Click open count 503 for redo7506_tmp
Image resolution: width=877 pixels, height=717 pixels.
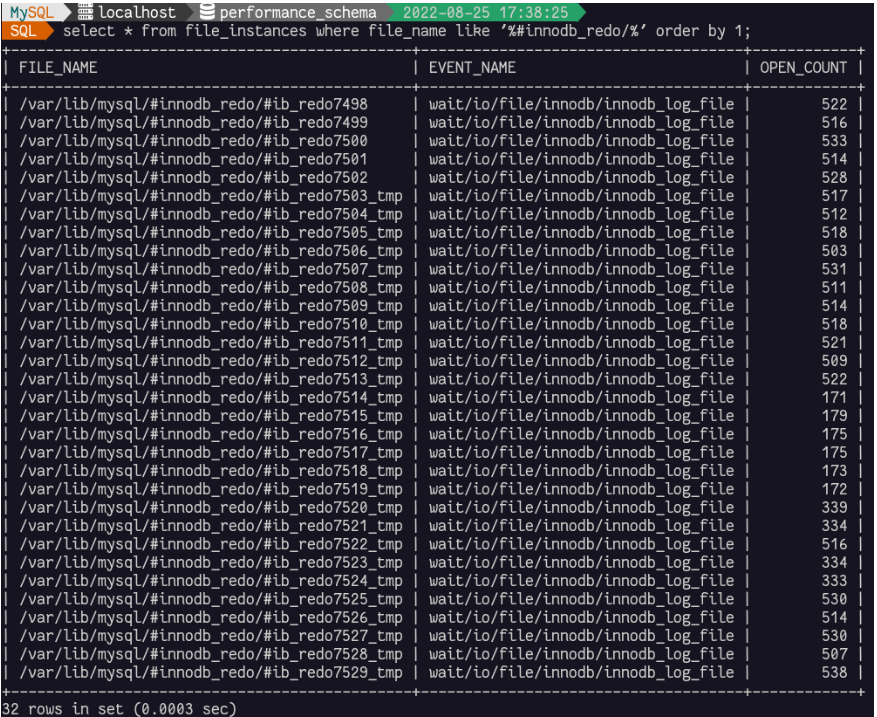(x=834, y=251)
